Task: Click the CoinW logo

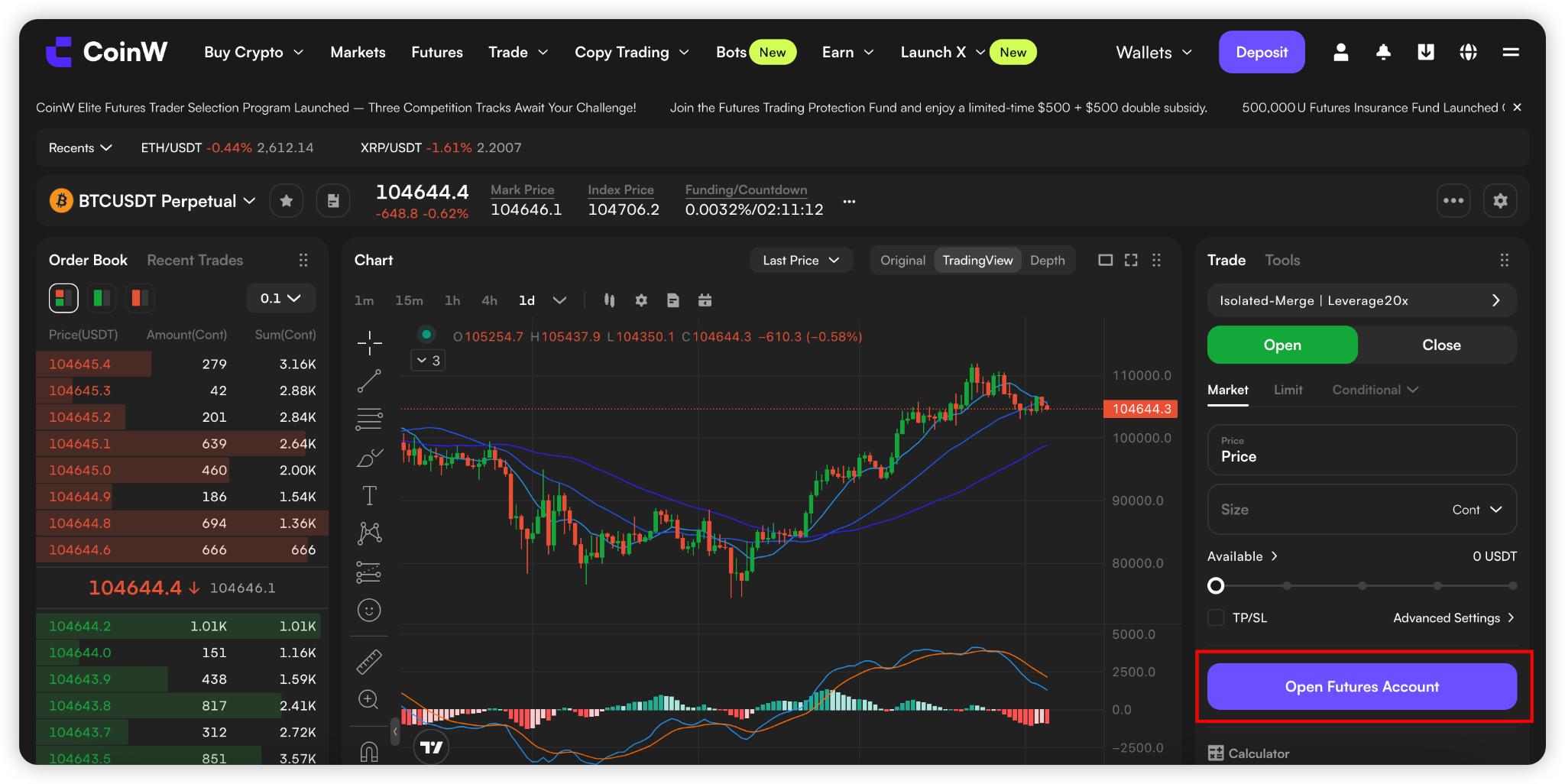Action: coord(106,52)
